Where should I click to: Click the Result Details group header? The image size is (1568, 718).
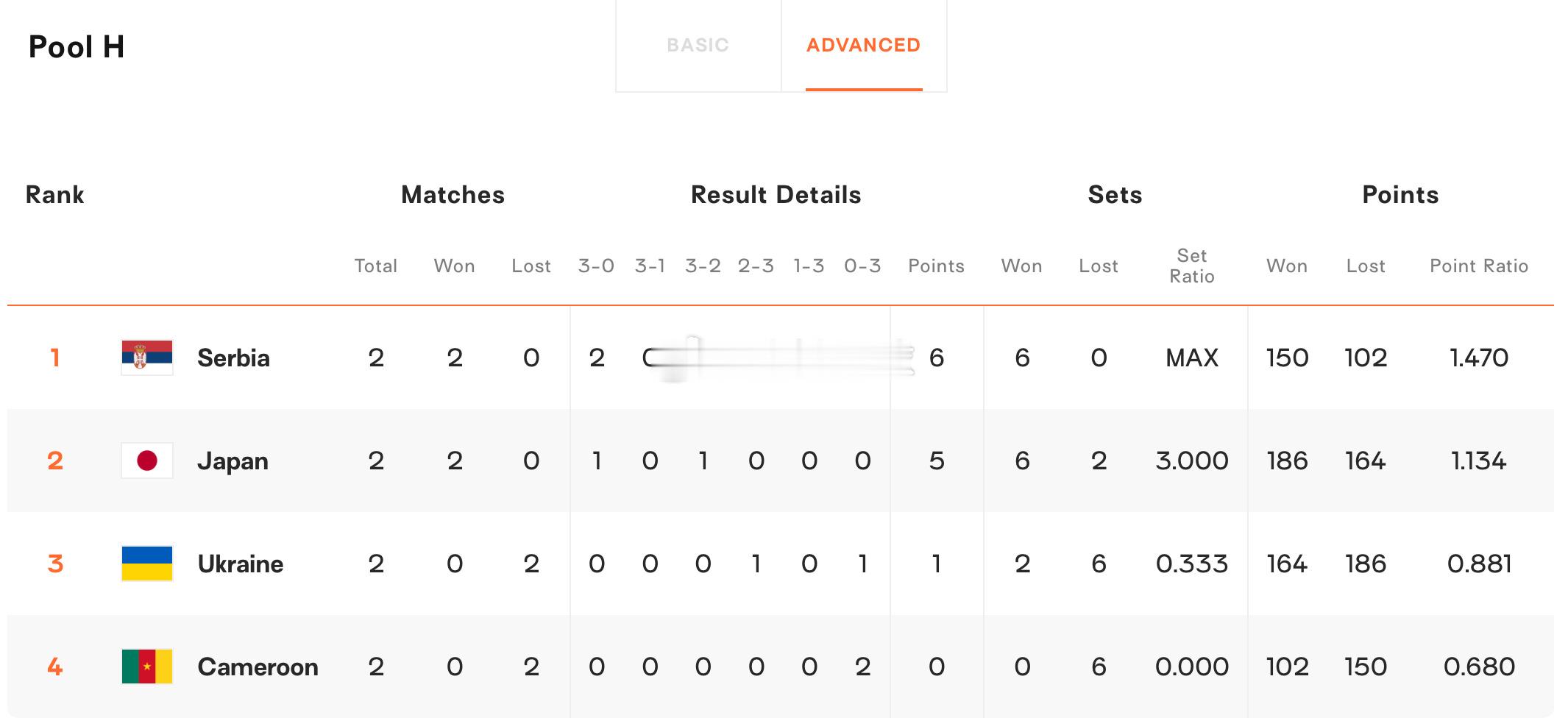point(776,195)
